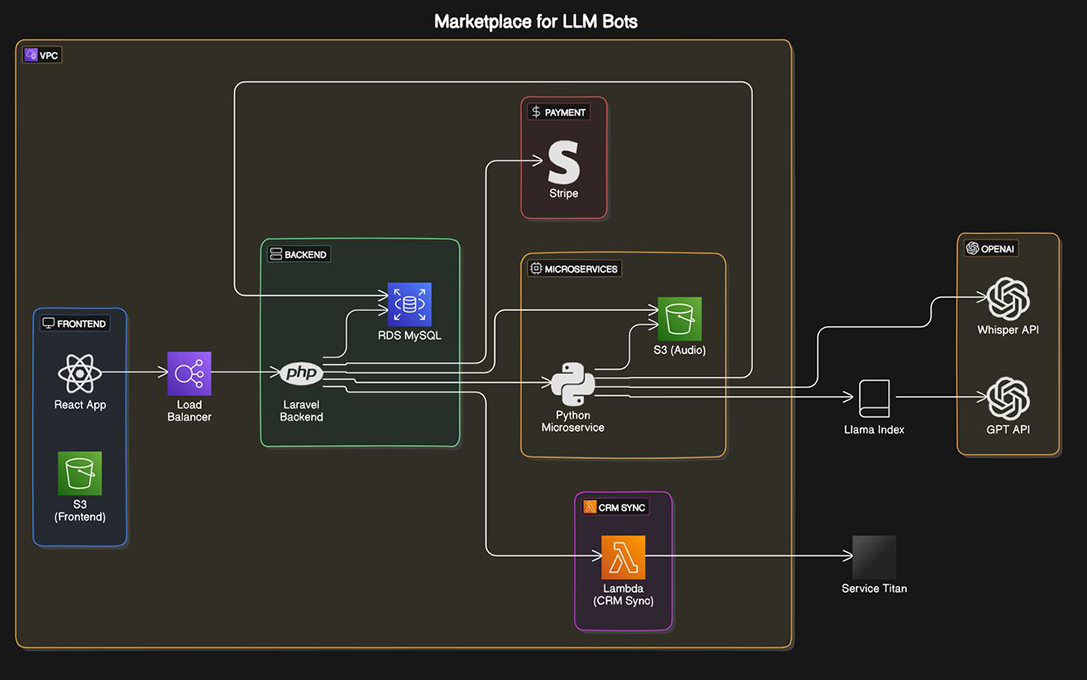This screenshot has height=680, width=1087.
Task: Select the RDS MySQL database icon
Action: coord(410,304)
